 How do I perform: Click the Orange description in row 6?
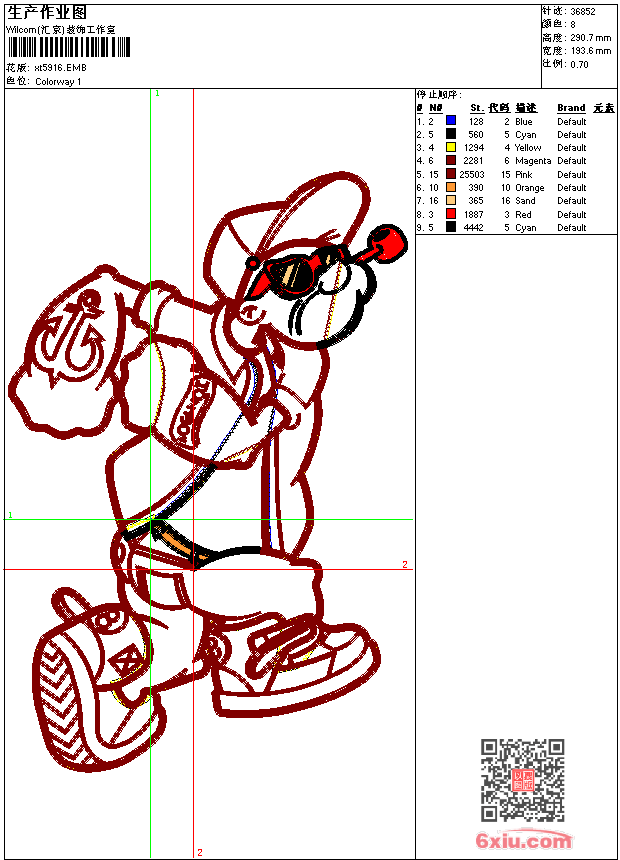(x=529, y=188)
